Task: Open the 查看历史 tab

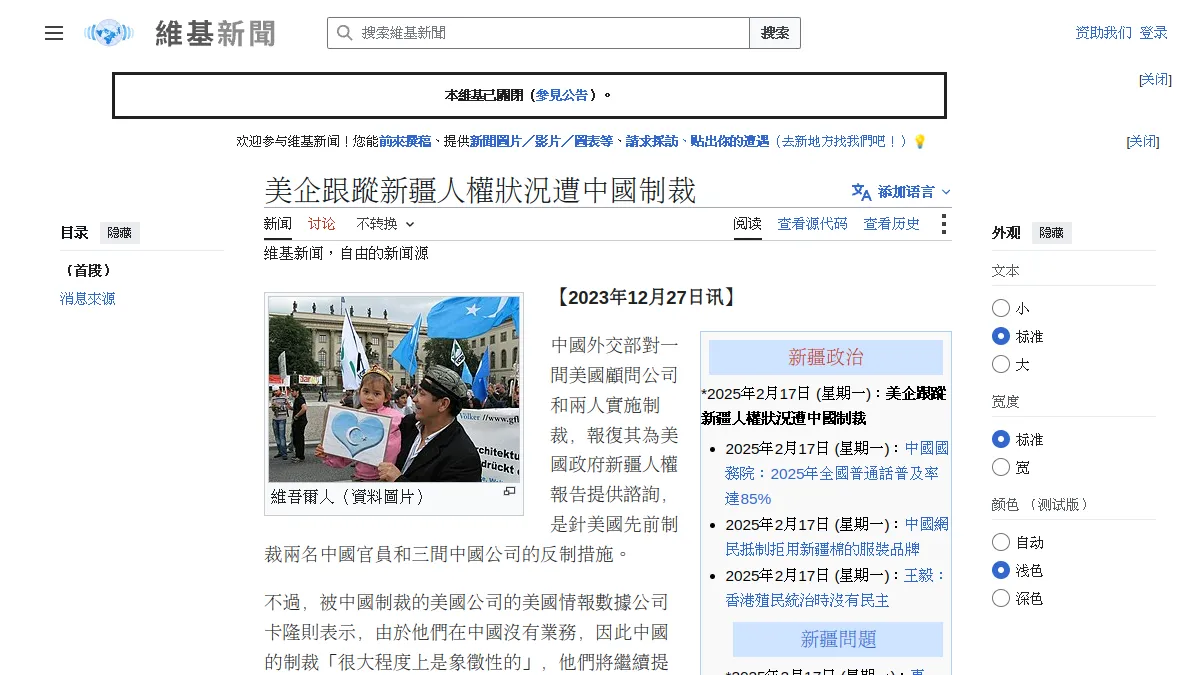Action: coord(892,224)
